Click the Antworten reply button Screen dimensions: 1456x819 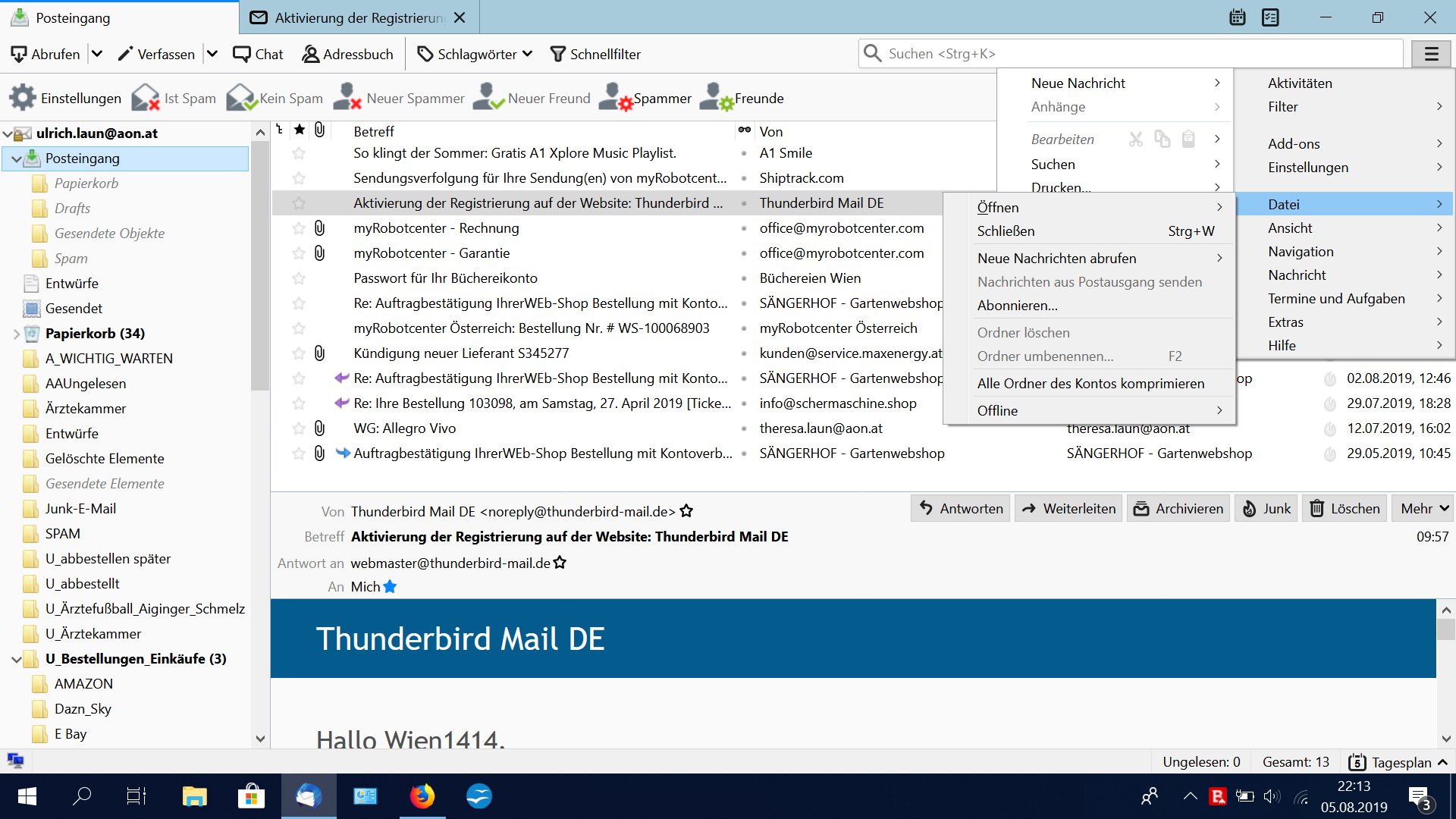click(961, 508)
